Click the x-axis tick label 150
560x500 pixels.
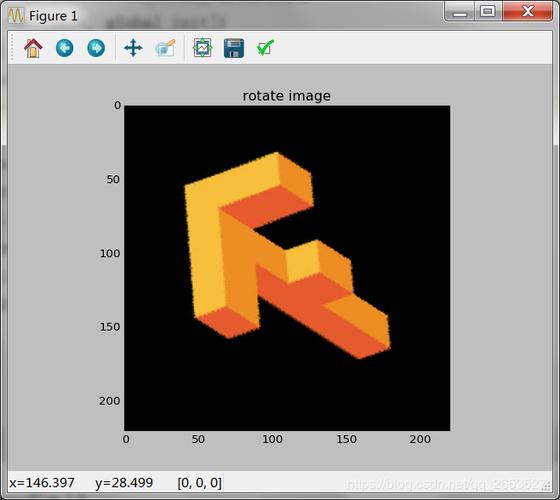pyautogui.click(x=346, y=439)
